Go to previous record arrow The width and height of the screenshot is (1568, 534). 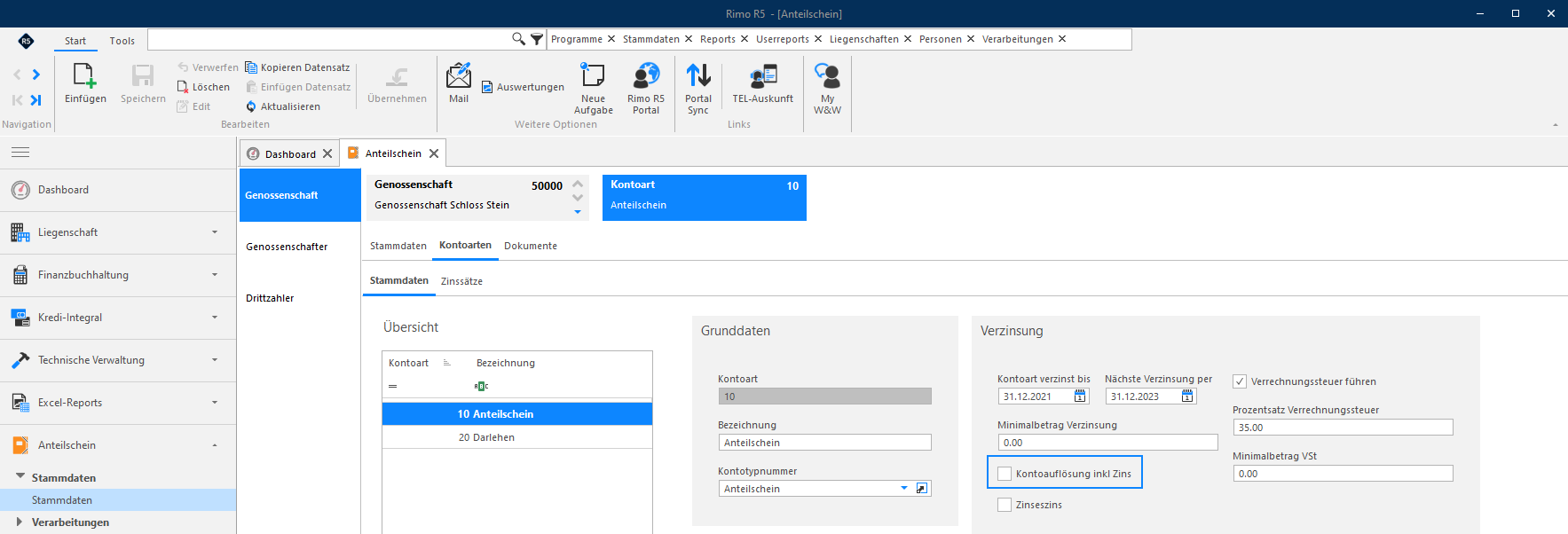(x=17, y=75)
